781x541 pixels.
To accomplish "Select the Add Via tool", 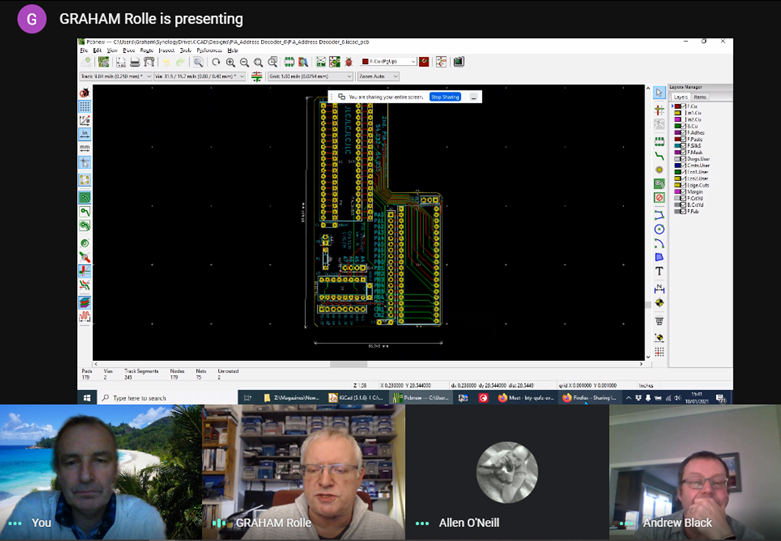I will click(659, 170).
